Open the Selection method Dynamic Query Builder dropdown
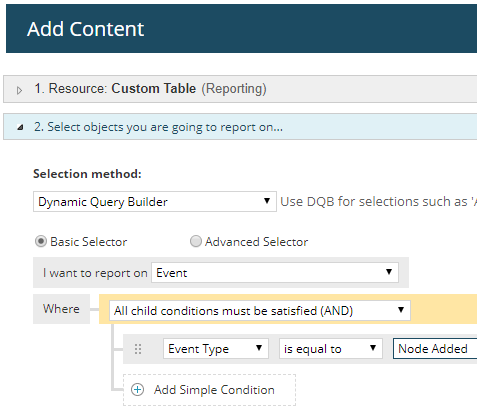Image resolution: width=477 pixels, height=418 pixels. tap(155, 201)
